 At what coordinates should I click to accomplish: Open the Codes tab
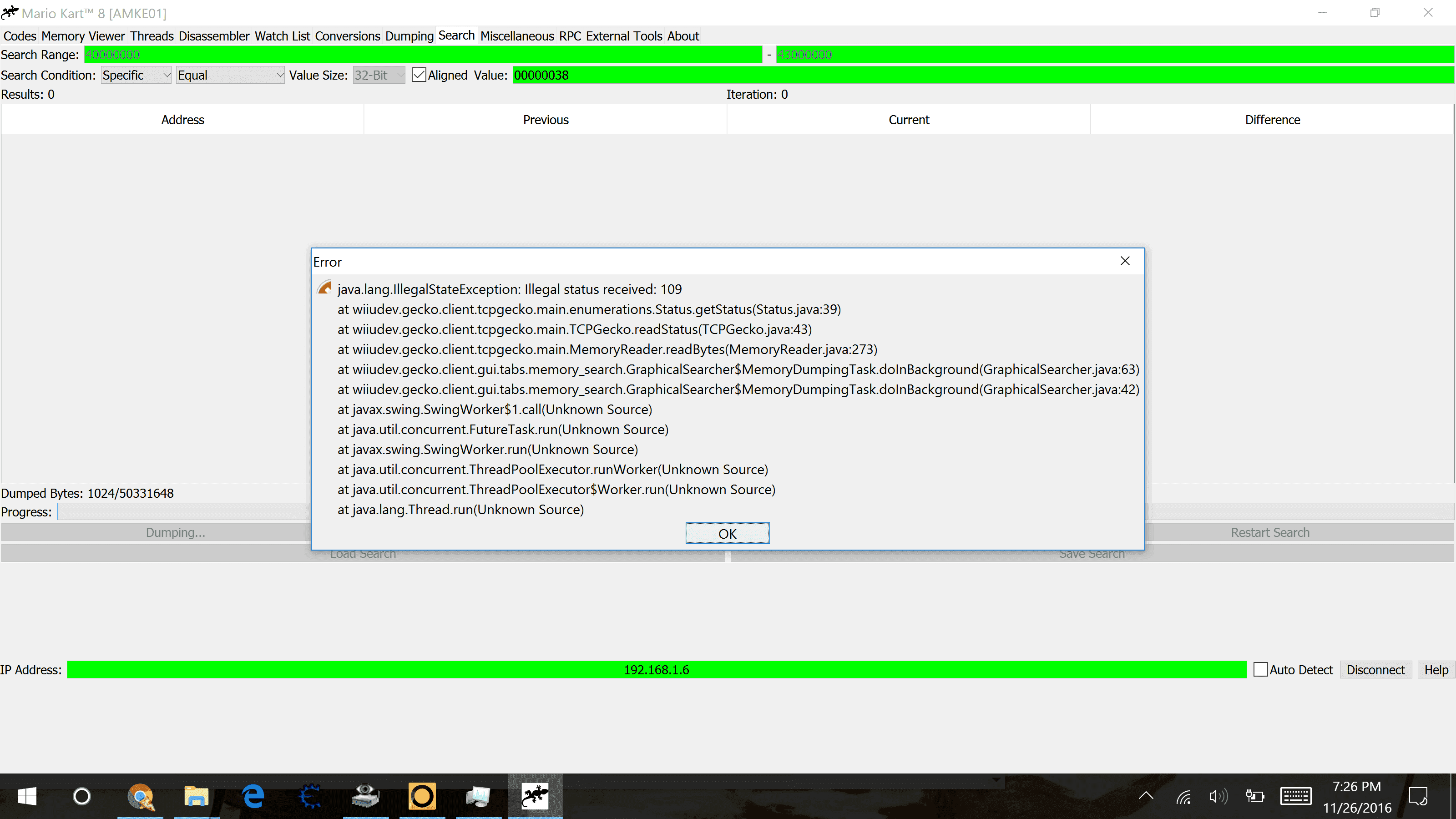[x=20, y=36]
